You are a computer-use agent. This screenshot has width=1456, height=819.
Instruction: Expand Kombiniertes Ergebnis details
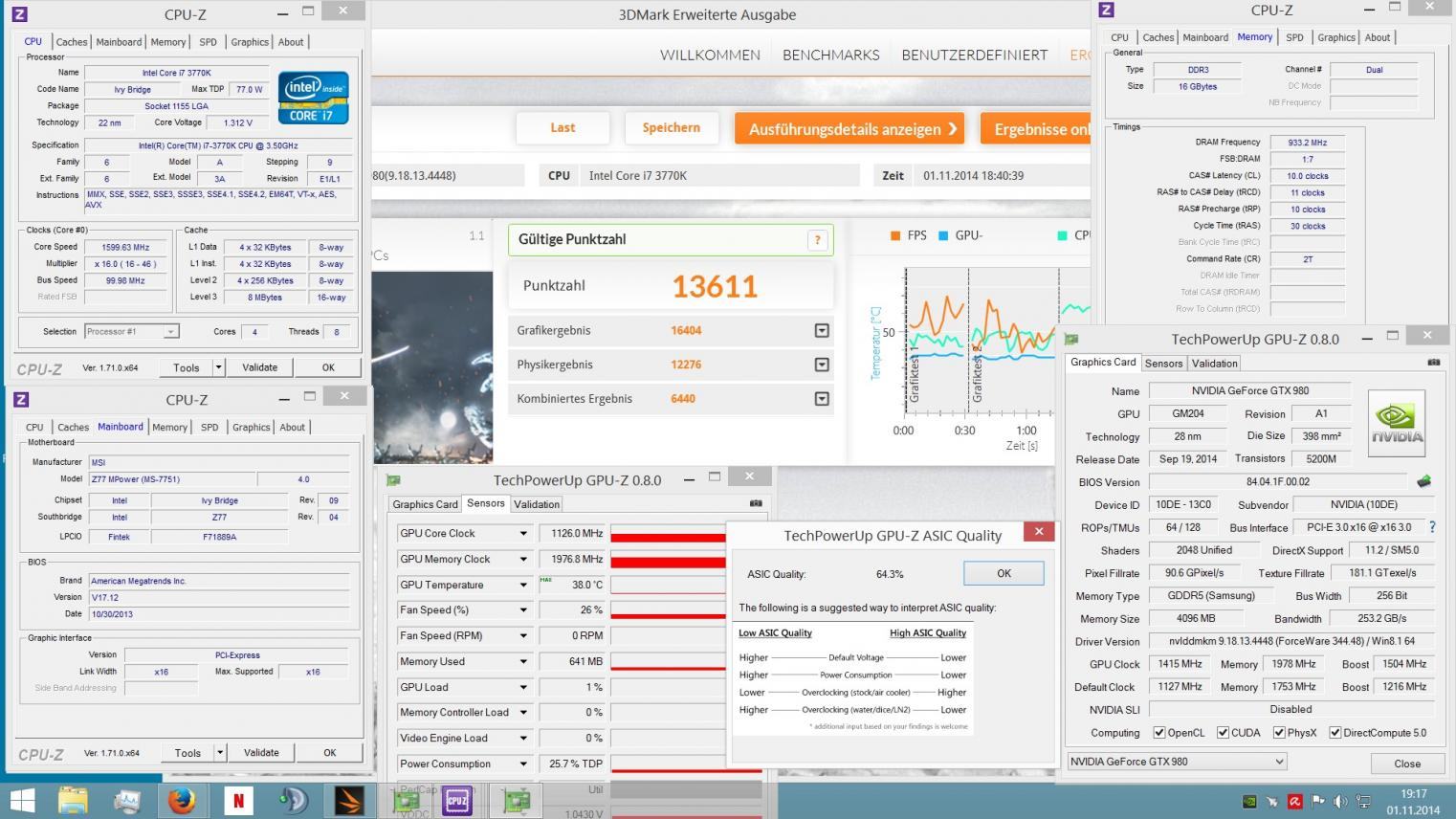pyautogui.click(x=821, y=399)
